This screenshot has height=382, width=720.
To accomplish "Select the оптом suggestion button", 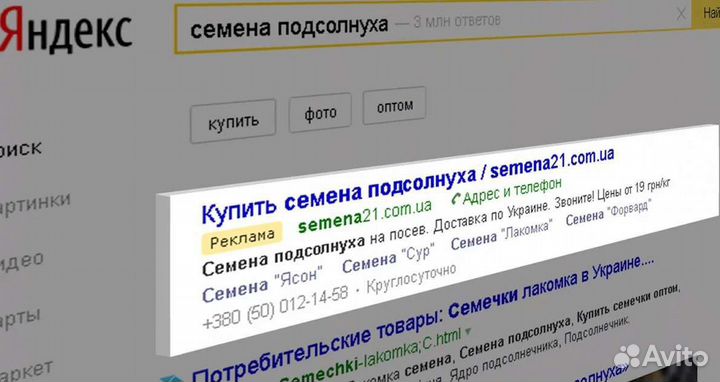I will [394, 106].
